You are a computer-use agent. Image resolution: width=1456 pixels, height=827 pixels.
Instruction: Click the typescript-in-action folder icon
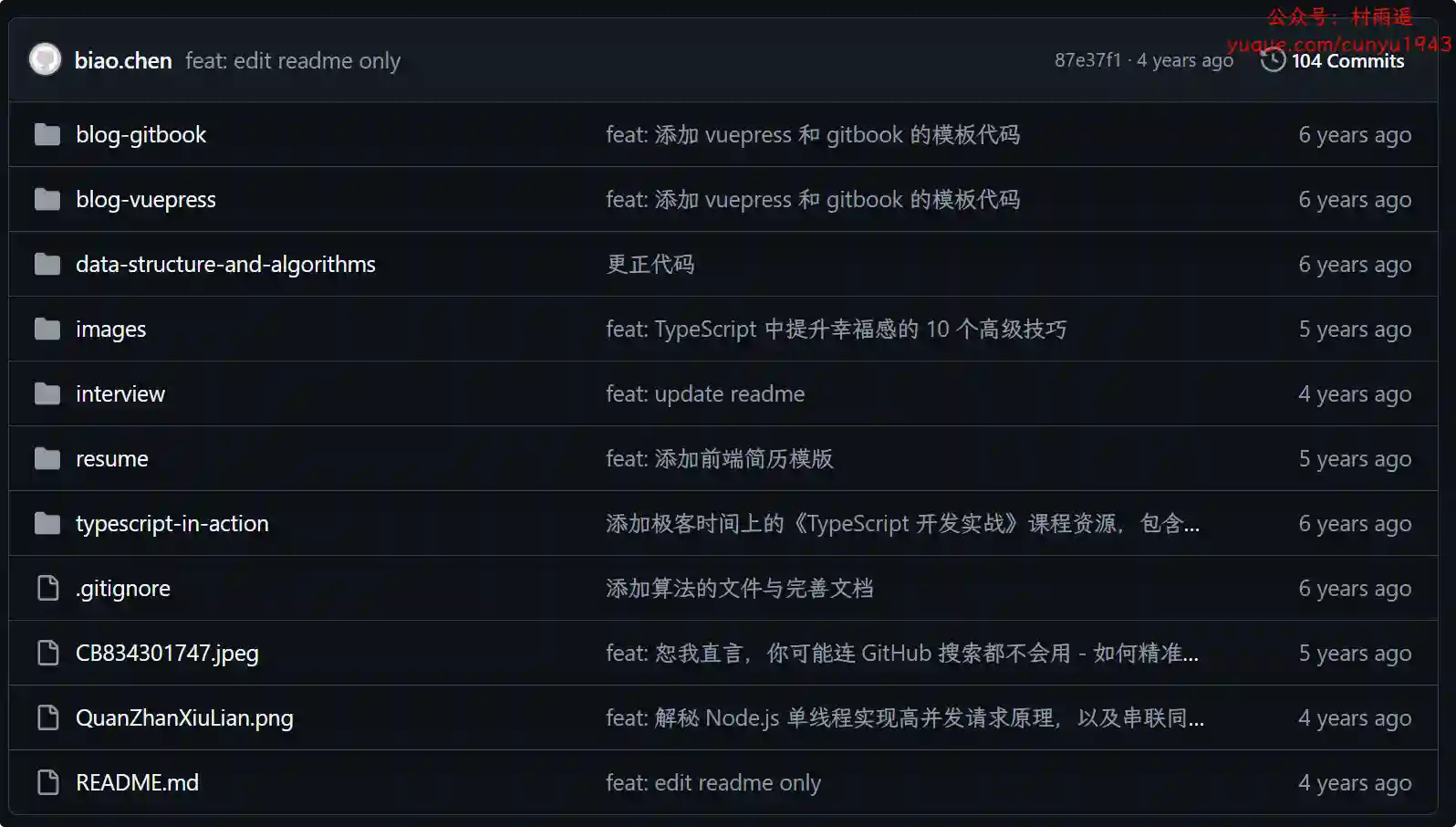click(x=47, y=524)
